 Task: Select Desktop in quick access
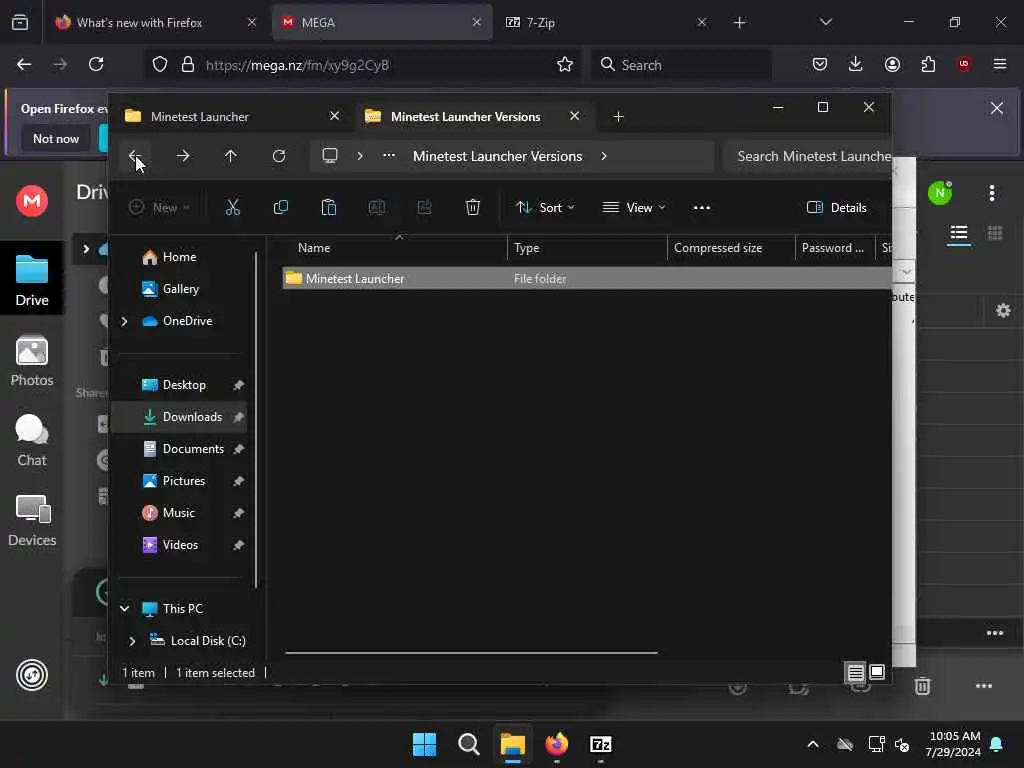(x=183, y=385)
